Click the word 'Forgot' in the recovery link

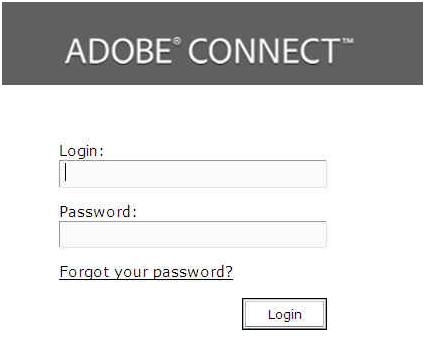85,272
